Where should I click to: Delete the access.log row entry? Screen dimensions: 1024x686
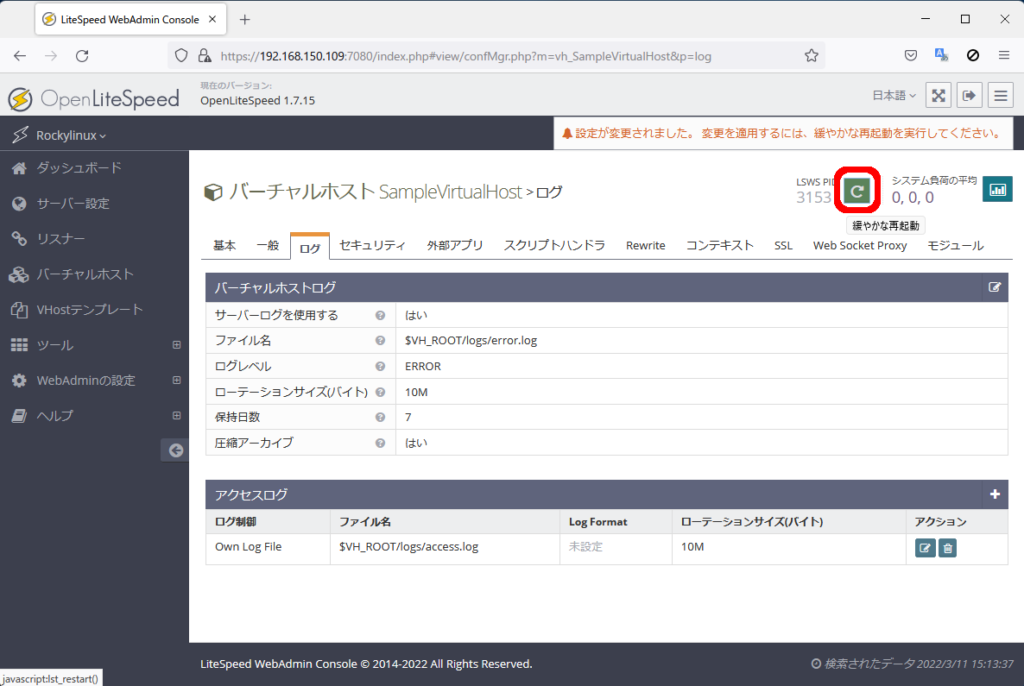coord(947,547)
